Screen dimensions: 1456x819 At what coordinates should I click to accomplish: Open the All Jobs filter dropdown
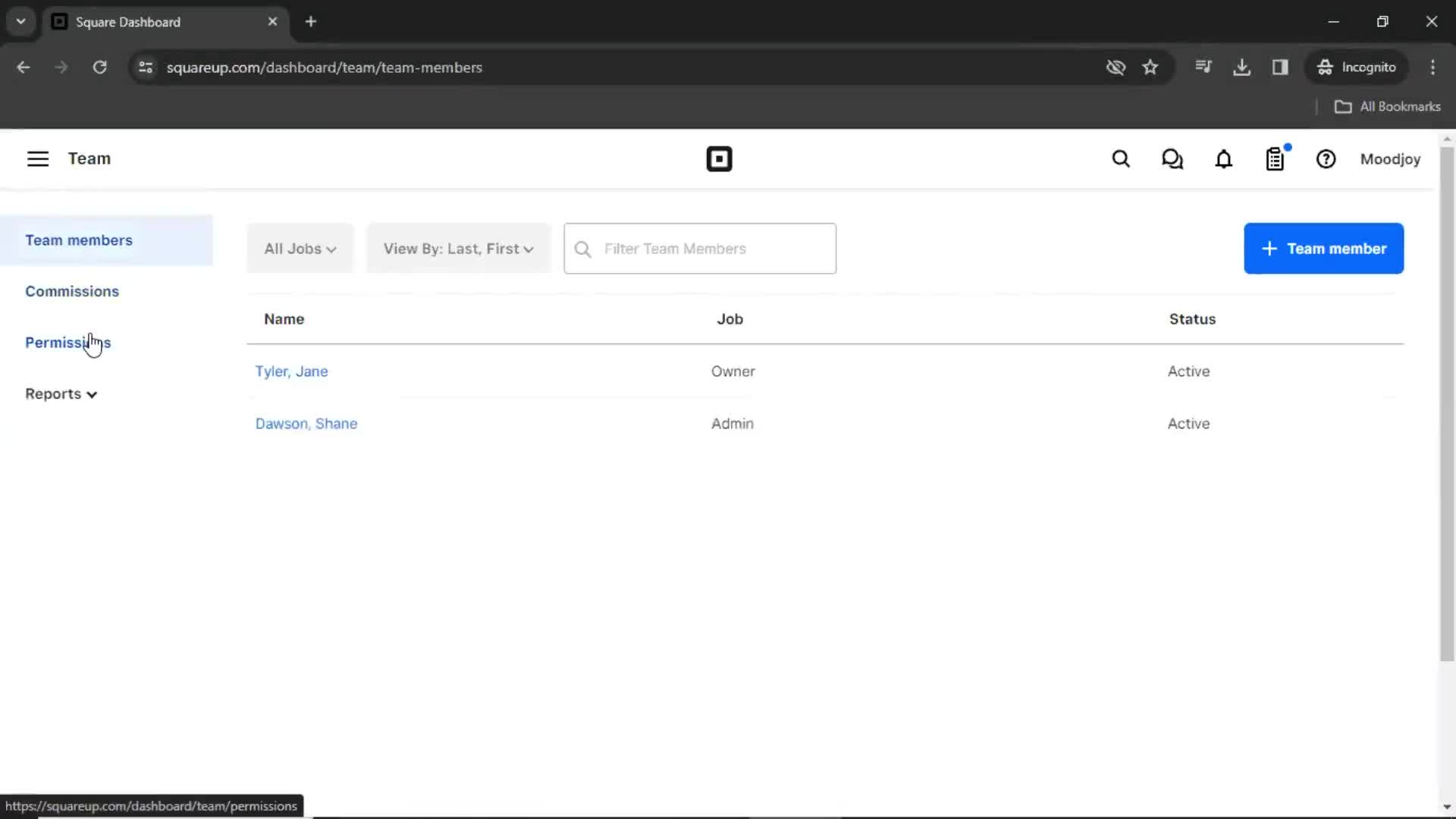click(x=300, y=249)
